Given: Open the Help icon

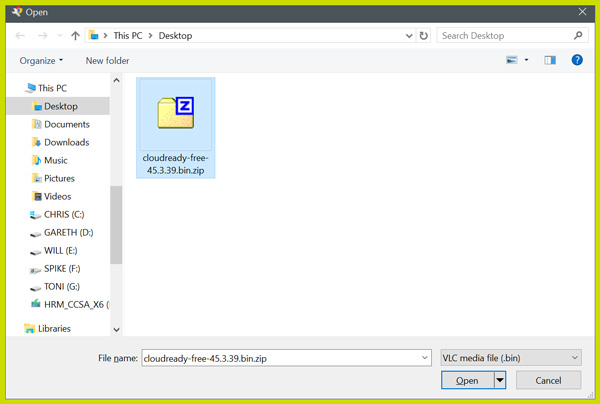Looking at the screenshot, I should point(577,60).
